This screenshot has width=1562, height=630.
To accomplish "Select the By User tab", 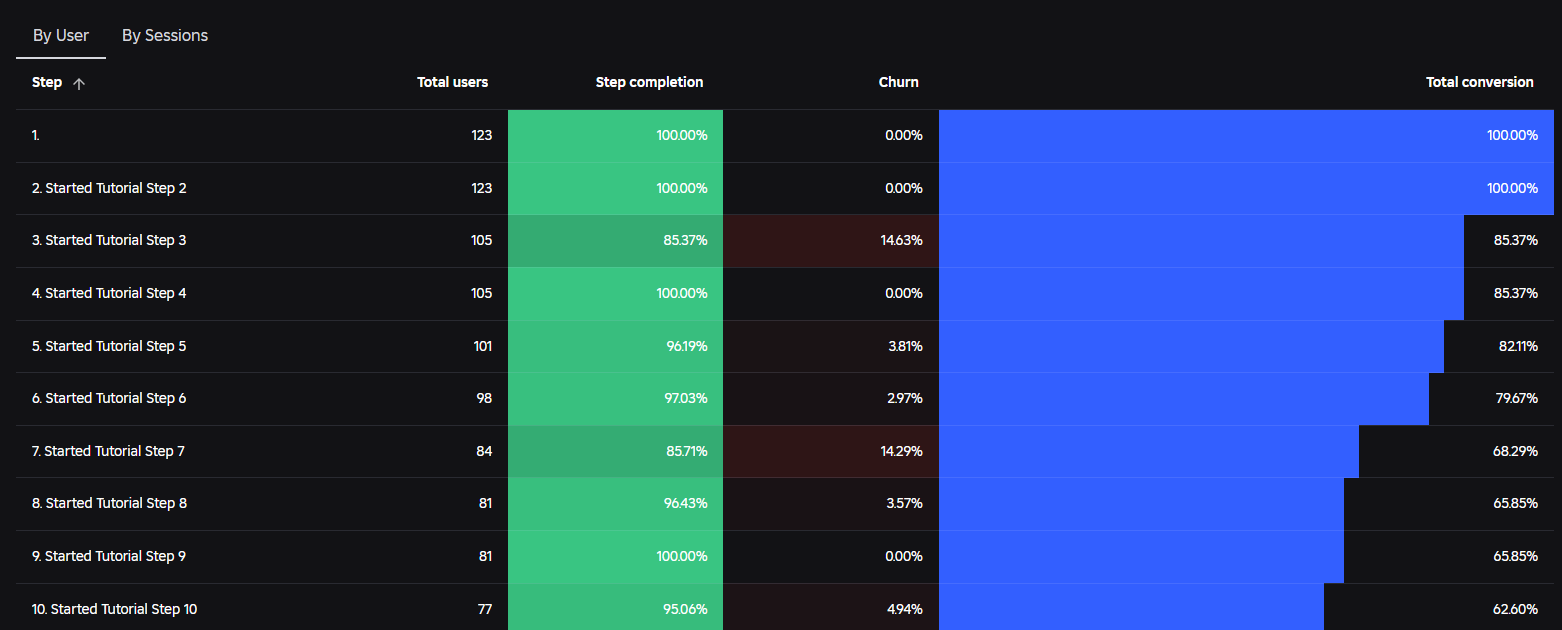I will [x=61, y=35].
